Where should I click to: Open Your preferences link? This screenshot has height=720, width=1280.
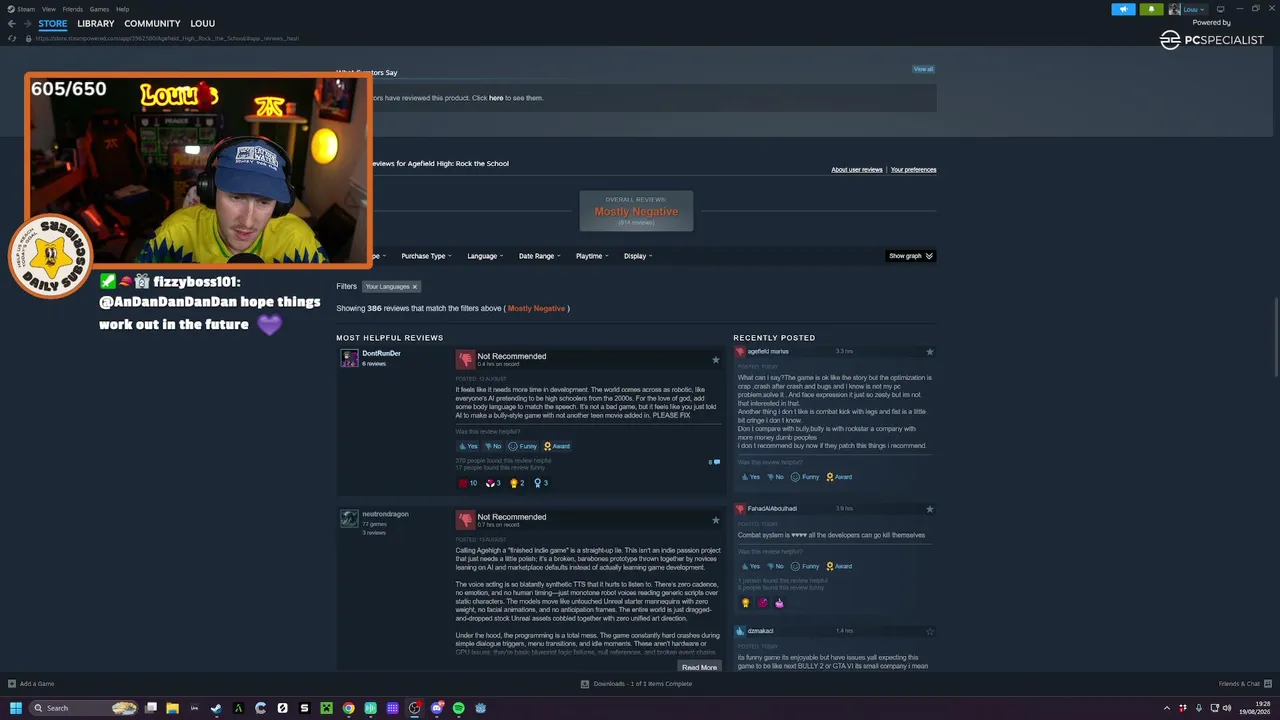click(913, 170)
